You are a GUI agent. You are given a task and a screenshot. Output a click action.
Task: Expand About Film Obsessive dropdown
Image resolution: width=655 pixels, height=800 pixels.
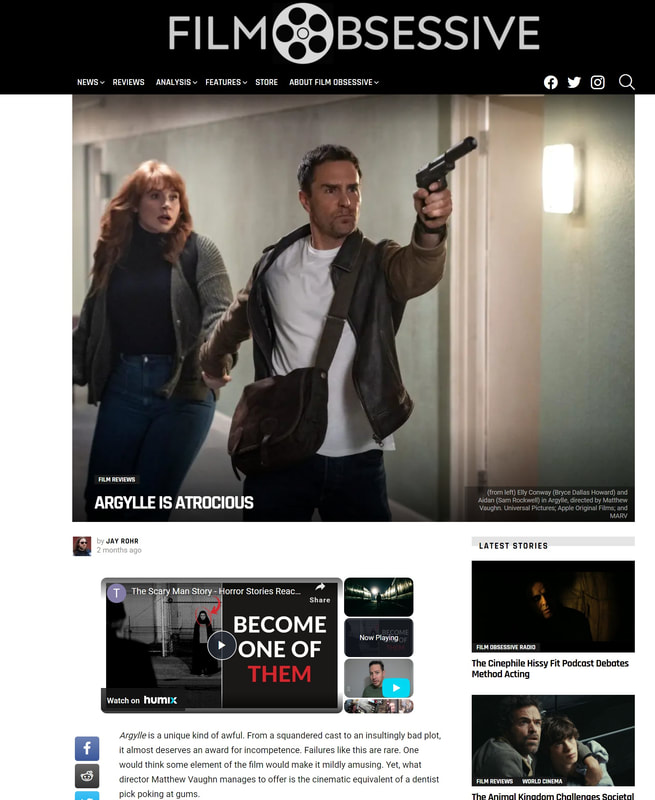(x=334, y=82)
